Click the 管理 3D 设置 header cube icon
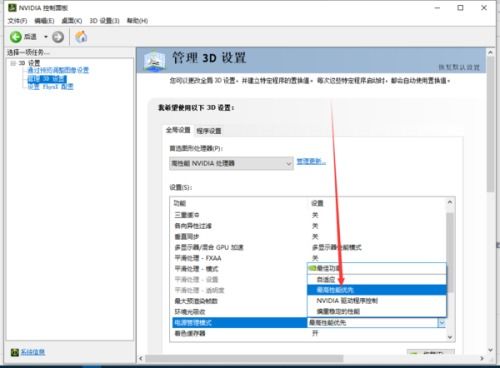 154,61
